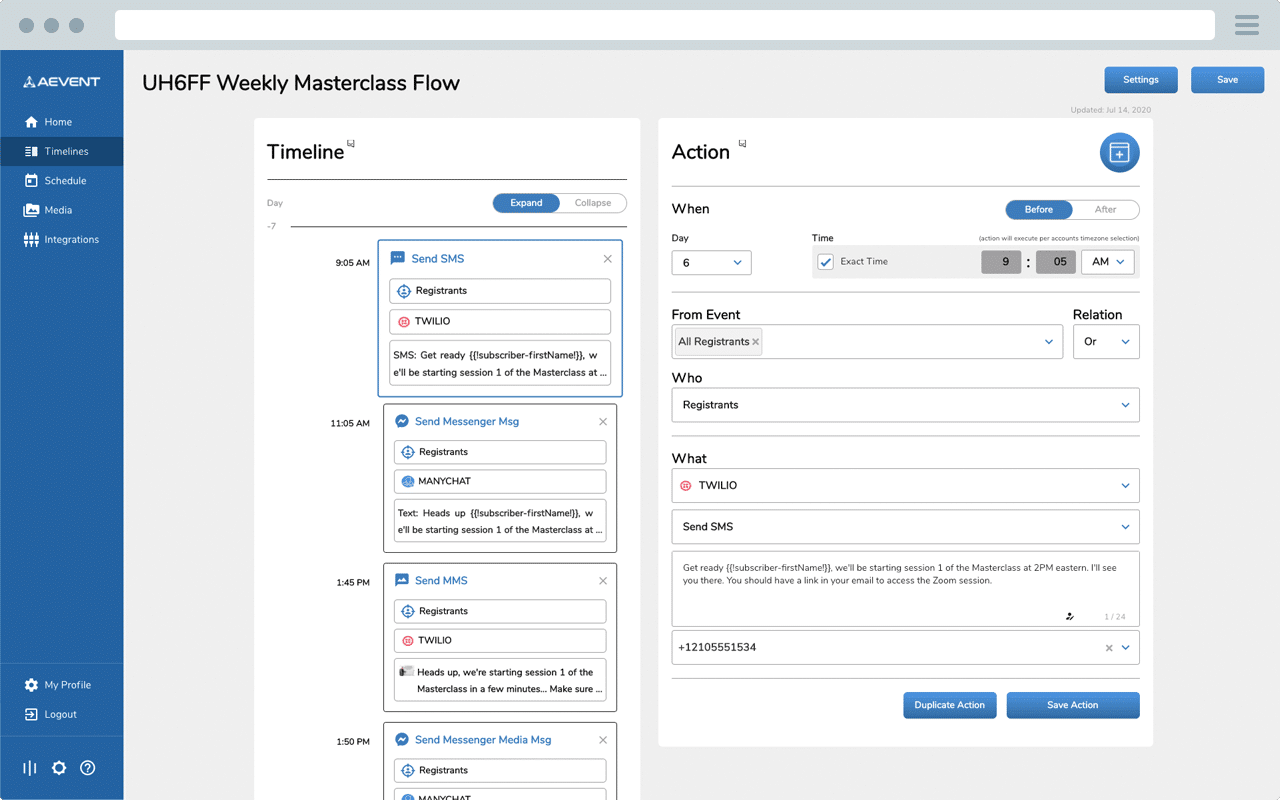Viewport: 1280px width, 800px height.
Task: Set the When toggle to Before
Action: click(x=1039, y=210)
